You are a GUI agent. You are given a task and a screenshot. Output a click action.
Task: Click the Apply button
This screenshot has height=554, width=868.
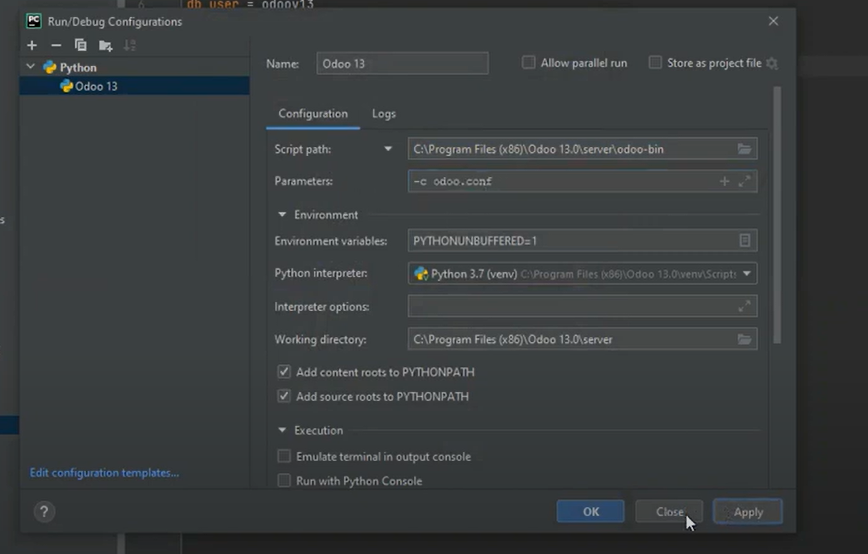point(748,511)
